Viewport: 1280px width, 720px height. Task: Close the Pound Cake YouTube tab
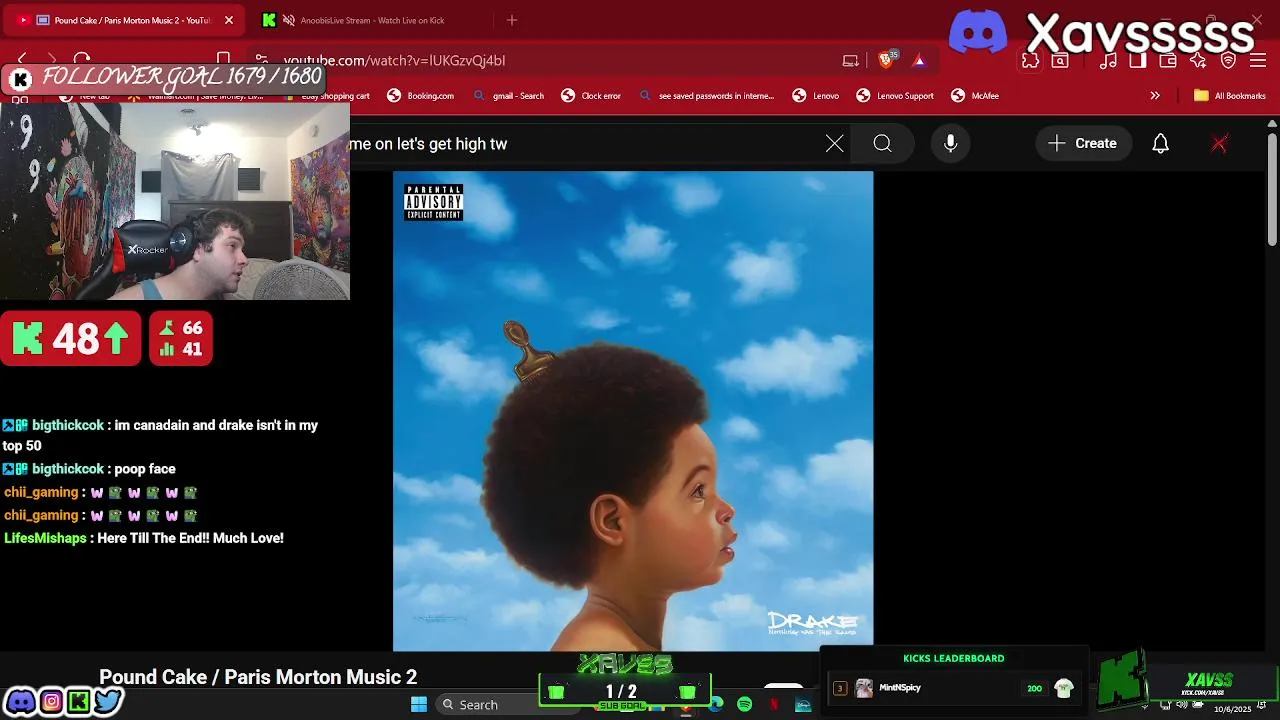click(228, 20)
